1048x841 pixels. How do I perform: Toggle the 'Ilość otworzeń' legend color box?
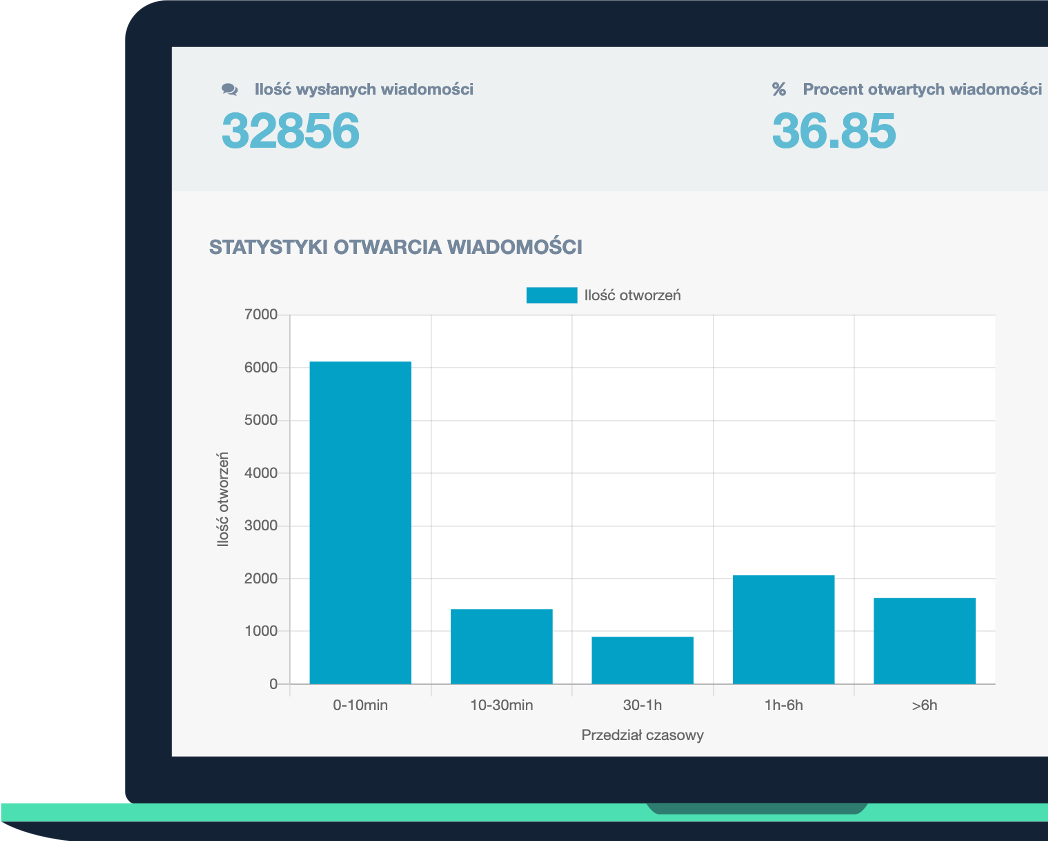click(x=552, y=295)
